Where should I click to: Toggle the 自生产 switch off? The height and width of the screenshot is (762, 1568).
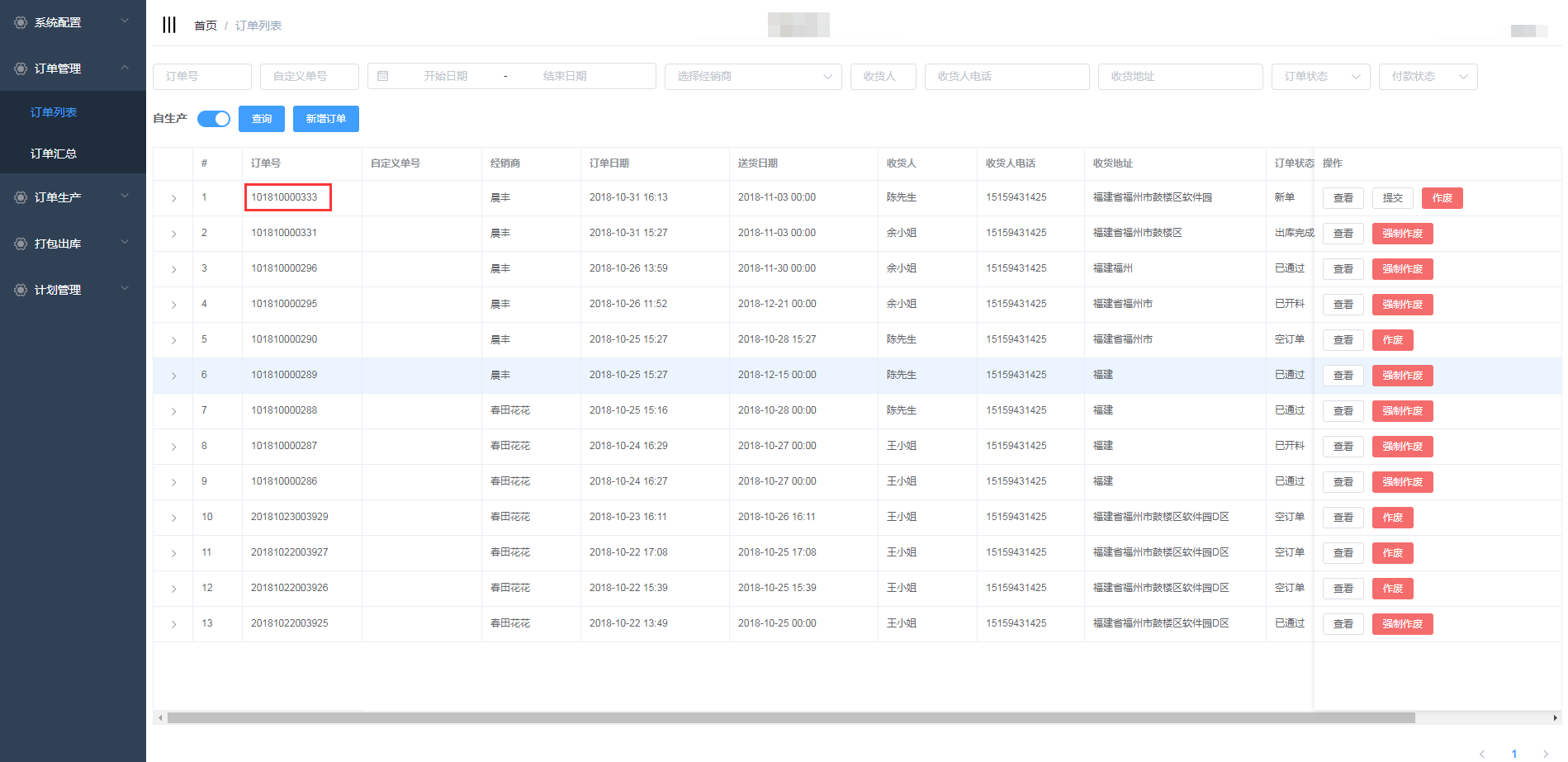[214, 119]
